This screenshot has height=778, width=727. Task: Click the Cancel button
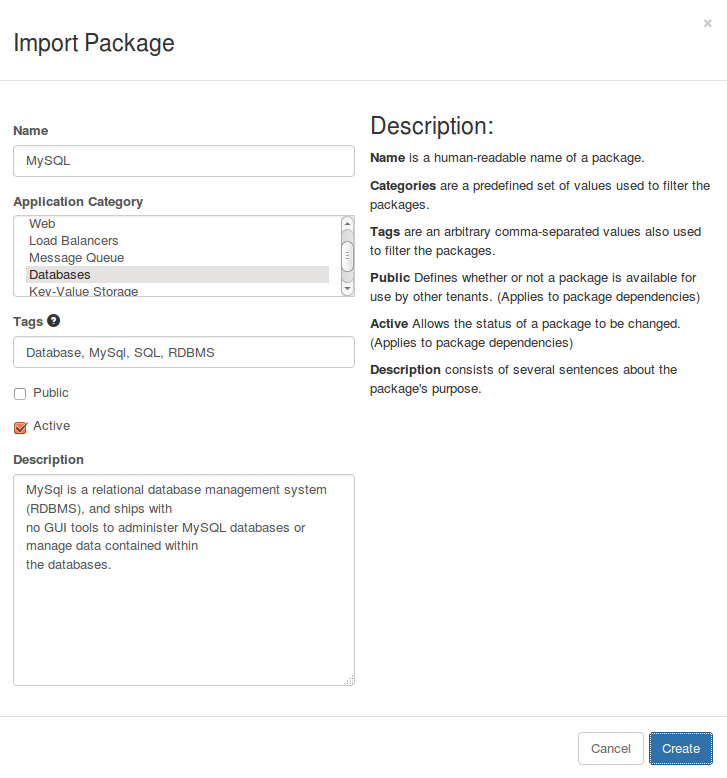point(610,749)
